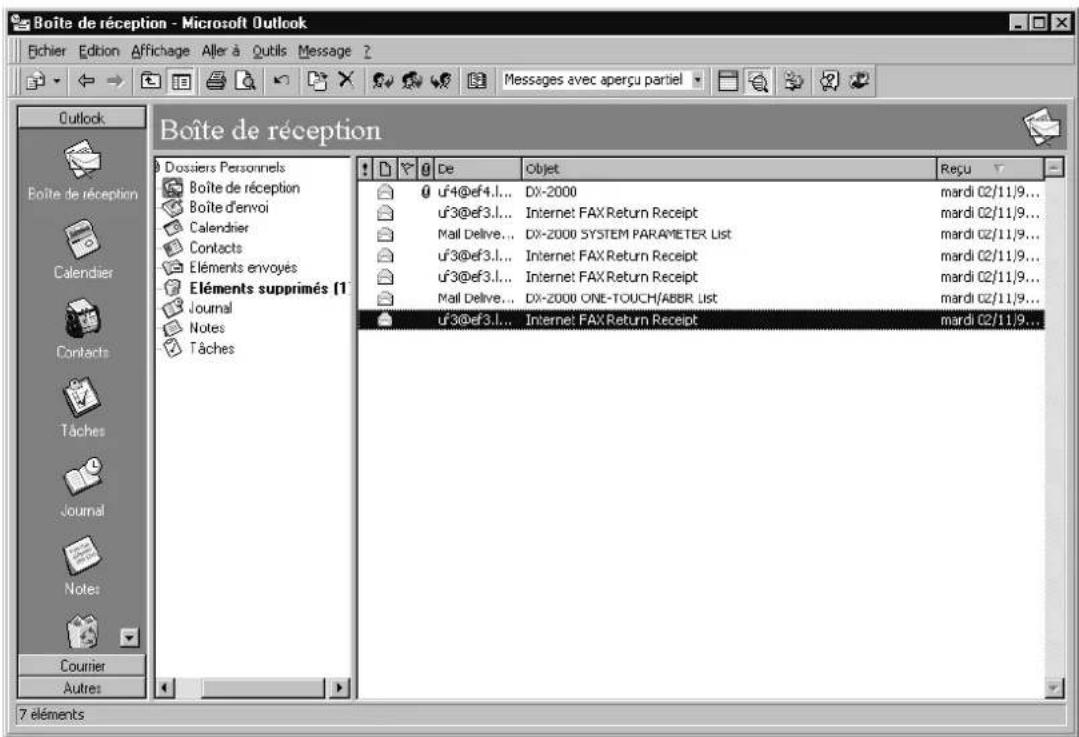1079x737 pixels.
Task: Click the Forward arrow in toolbar
Action: pyautogui.click(x=115, y=81)
